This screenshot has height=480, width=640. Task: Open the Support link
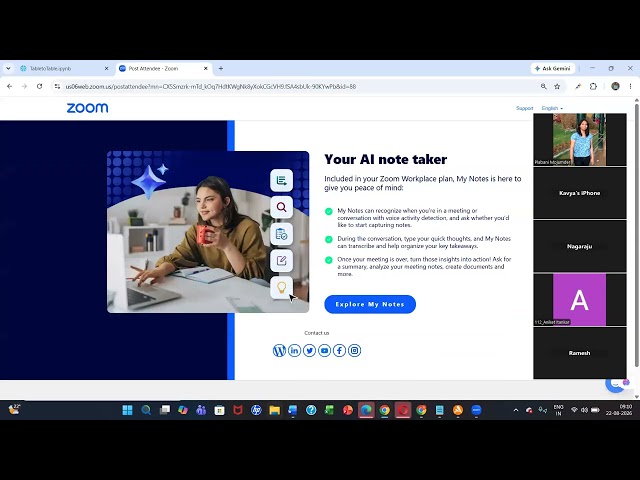pos(524,108)
